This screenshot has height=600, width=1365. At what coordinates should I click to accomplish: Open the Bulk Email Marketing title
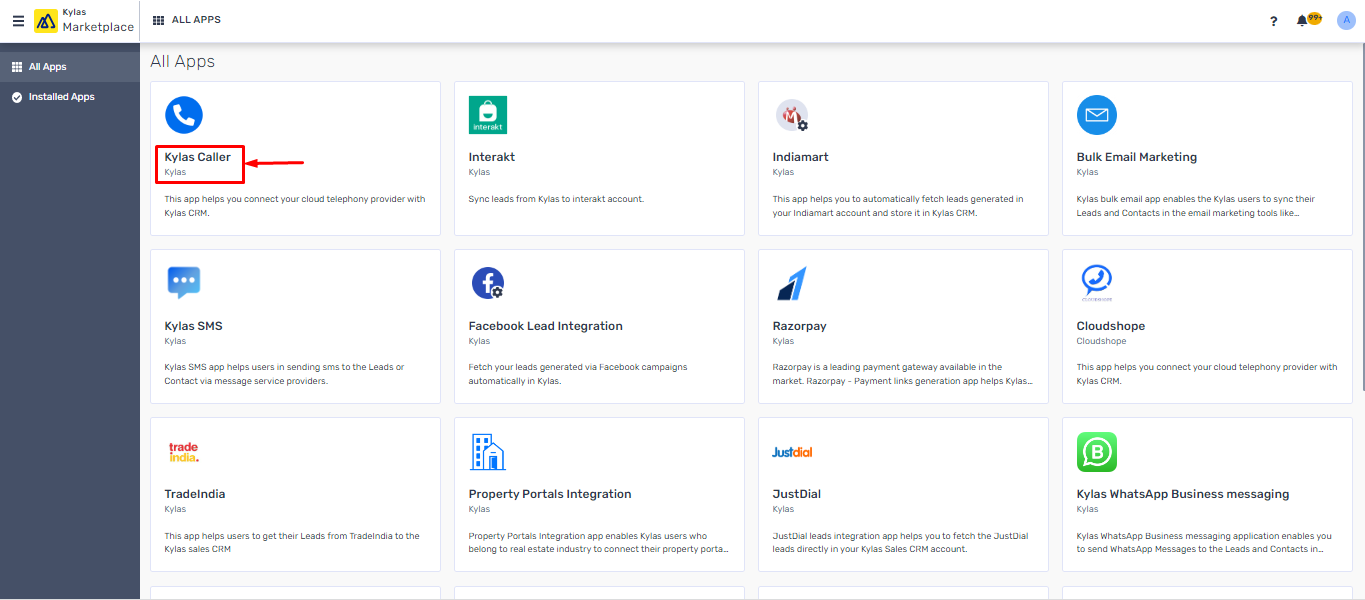(x=1137, y=157)
